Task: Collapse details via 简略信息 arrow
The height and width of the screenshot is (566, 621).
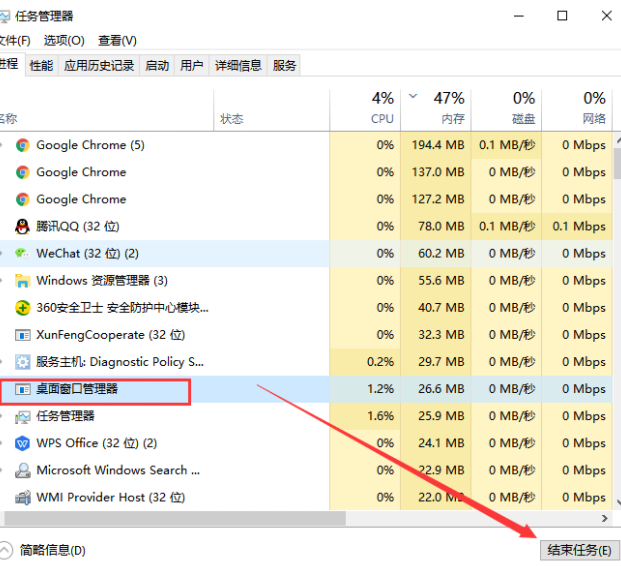Action: [5, 550]
